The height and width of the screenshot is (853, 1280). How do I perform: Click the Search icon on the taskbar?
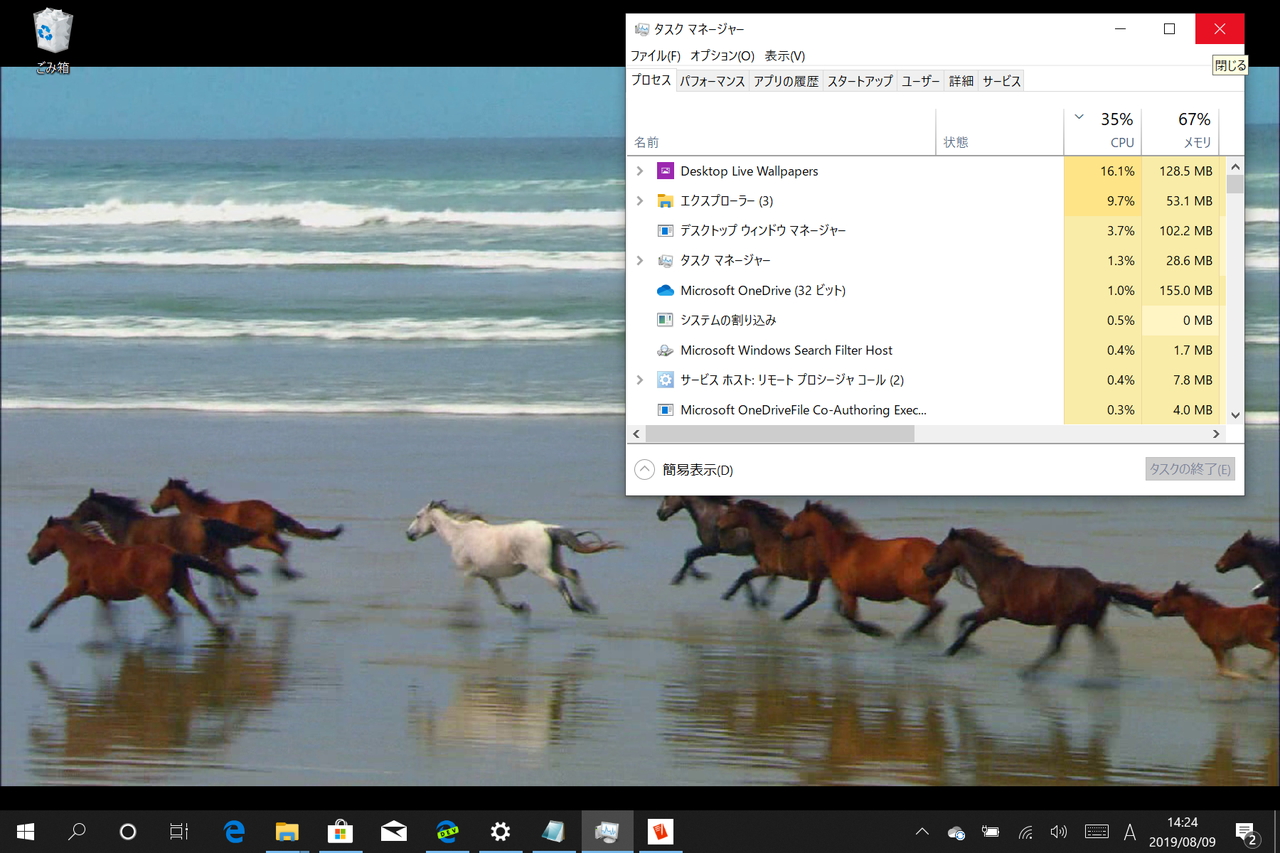(77, 831)
